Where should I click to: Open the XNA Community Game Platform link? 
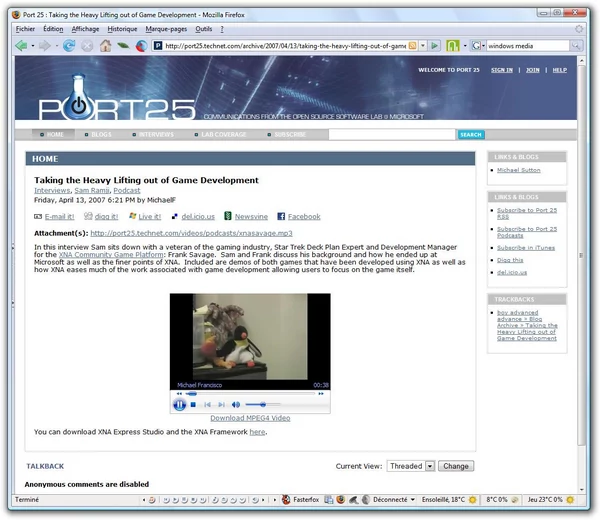(111, 254)
